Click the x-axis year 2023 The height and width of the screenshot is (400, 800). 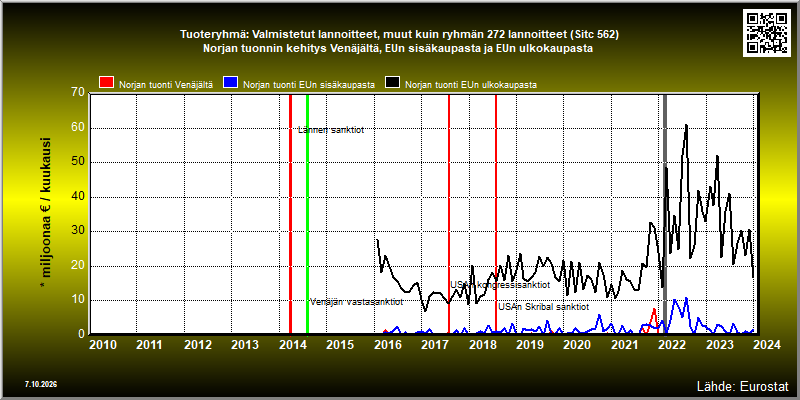pyautogui.click(x=719, y=345)
